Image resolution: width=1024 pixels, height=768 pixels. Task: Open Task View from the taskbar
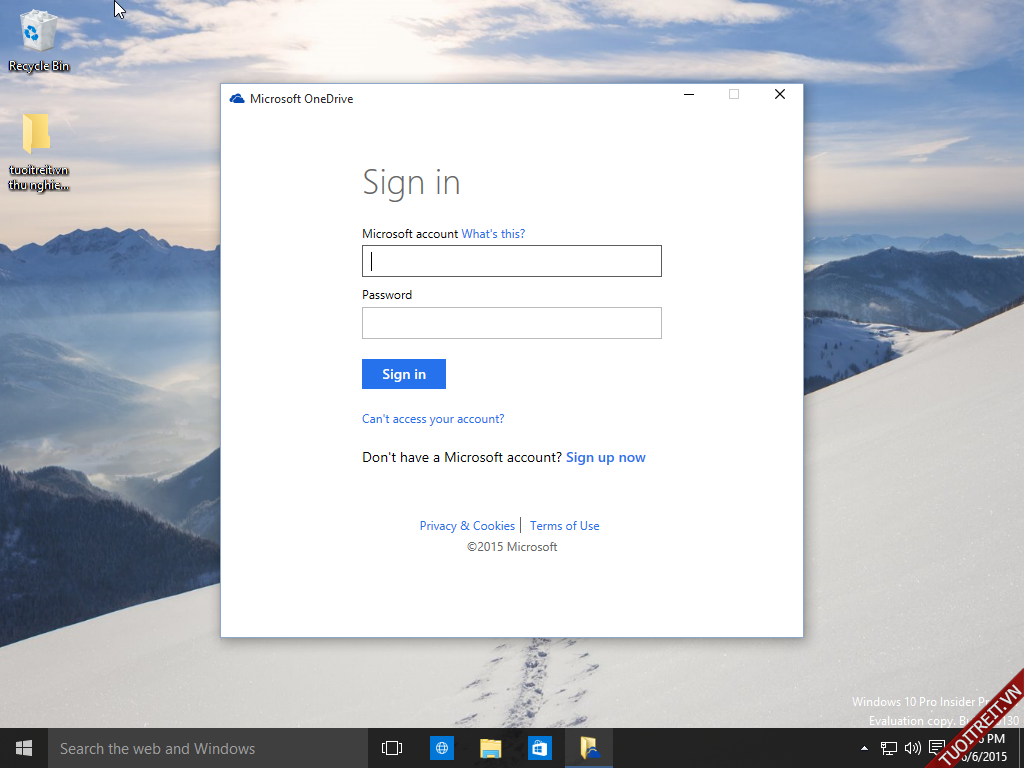pos(392,748)
